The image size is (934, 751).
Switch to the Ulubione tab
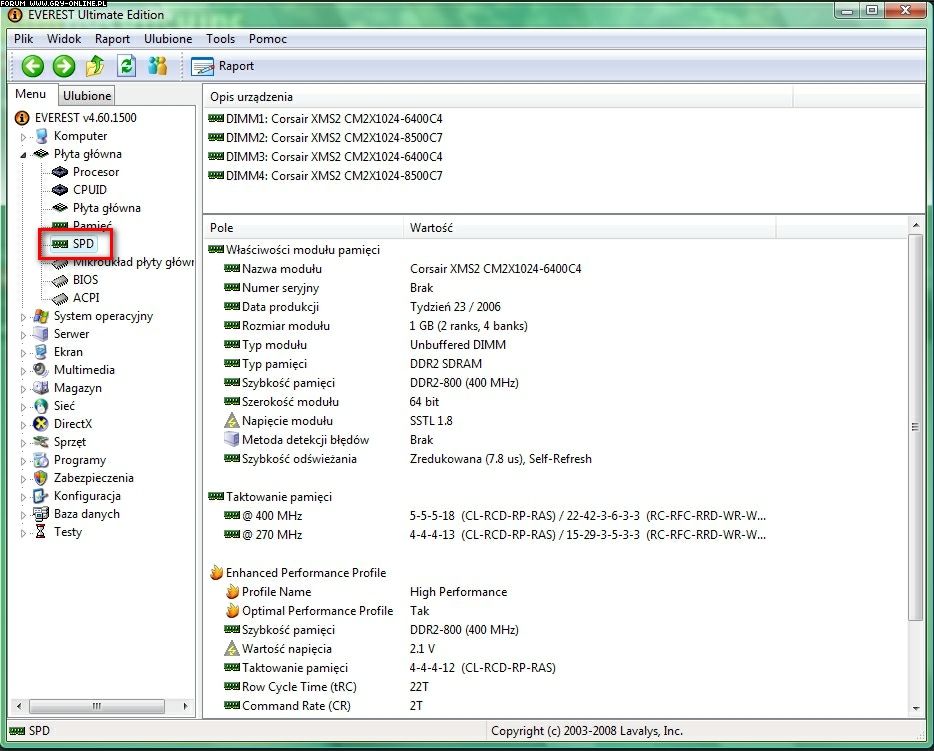(86, 96)
